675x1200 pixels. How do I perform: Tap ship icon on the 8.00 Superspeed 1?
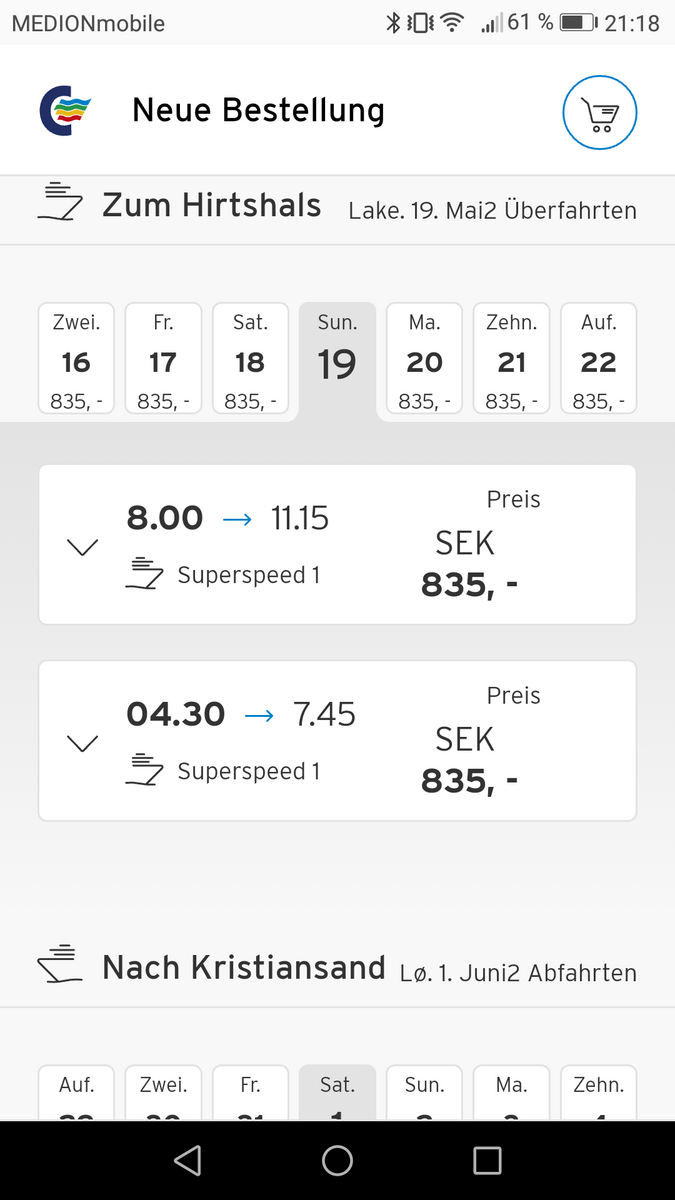(x=145, y=575)
